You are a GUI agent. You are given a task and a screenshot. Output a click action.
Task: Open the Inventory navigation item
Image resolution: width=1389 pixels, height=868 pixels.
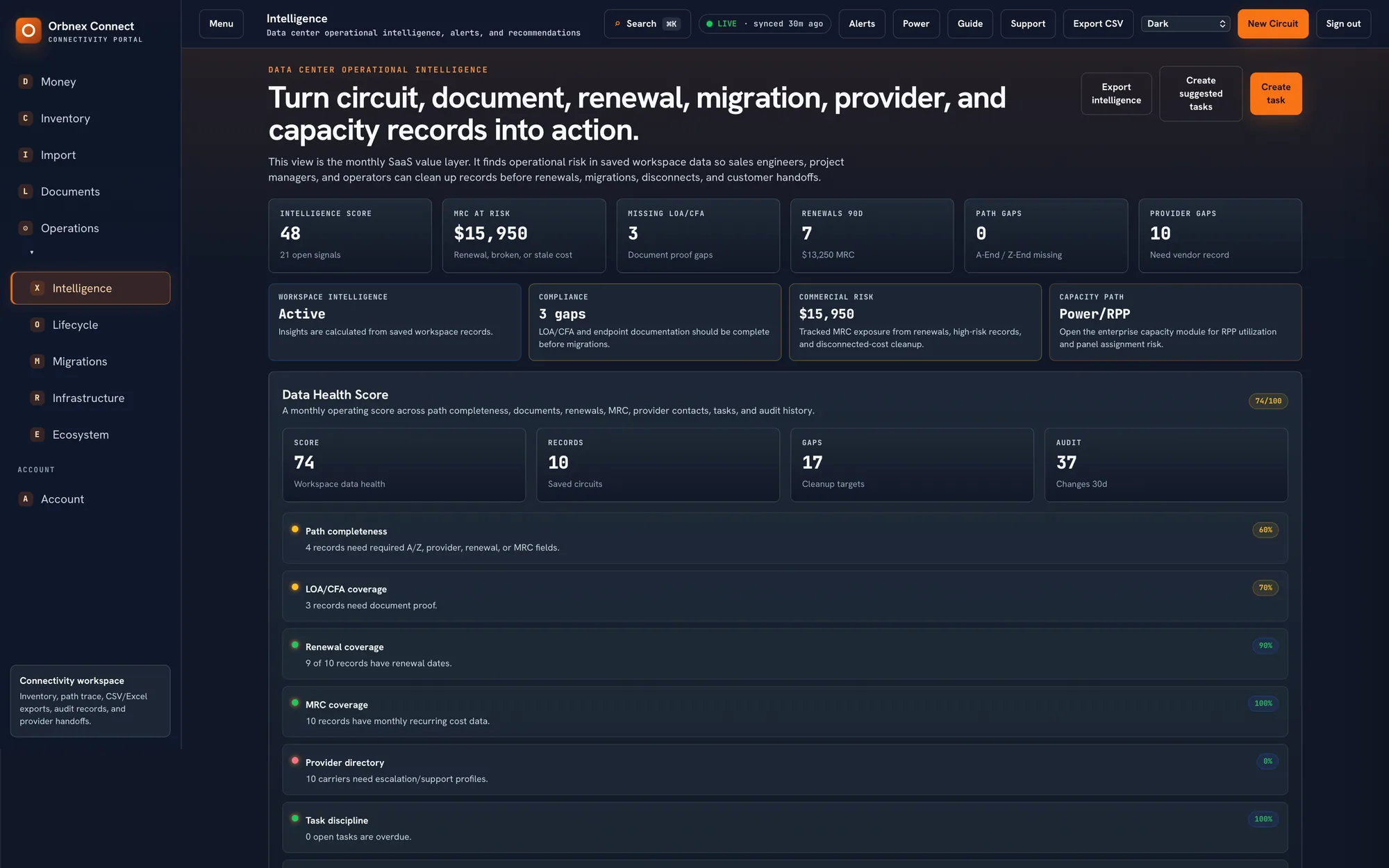(90, 119)
